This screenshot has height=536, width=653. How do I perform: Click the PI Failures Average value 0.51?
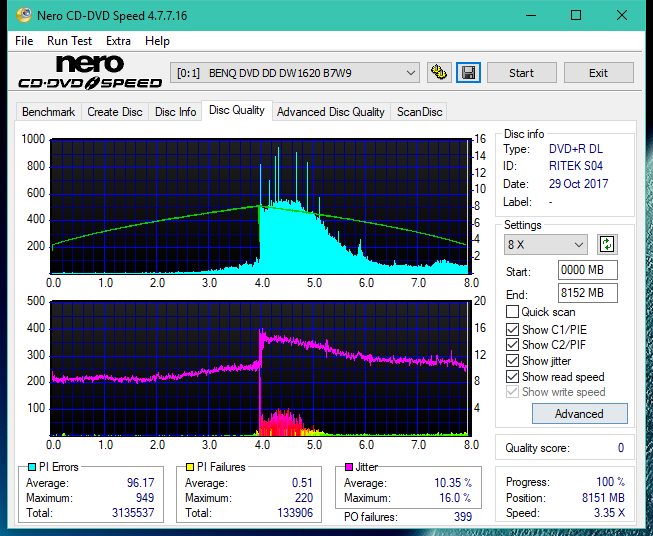pyautogui.click(x=302, y=483)
